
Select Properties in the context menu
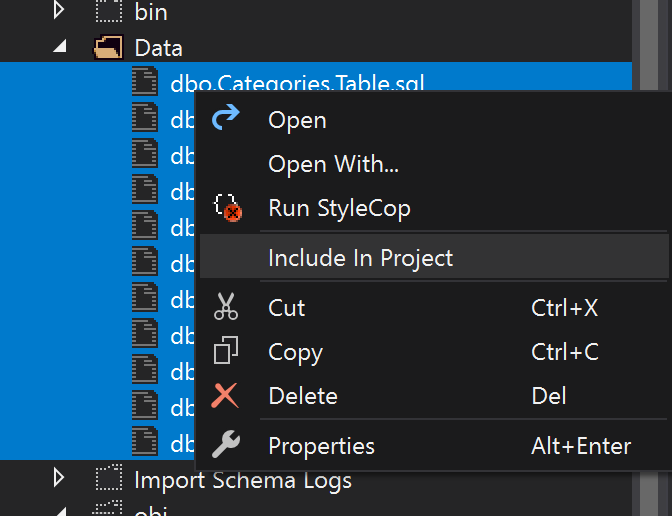[321, 446]
